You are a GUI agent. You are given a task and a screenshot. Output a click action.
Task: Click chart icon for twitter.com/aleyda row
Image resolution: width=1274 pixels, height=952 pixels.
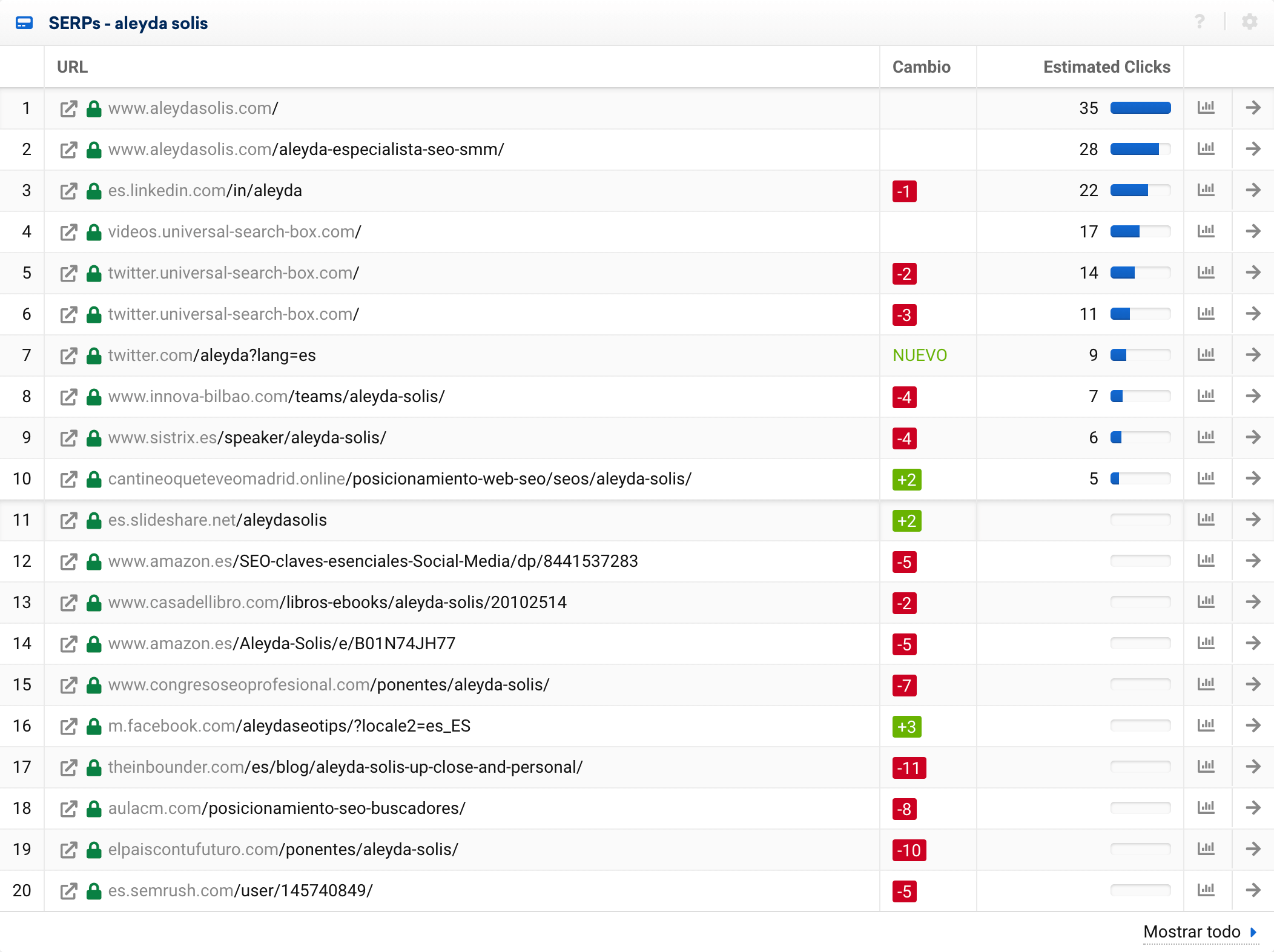pyautogui.click(x=1206, y=355)
